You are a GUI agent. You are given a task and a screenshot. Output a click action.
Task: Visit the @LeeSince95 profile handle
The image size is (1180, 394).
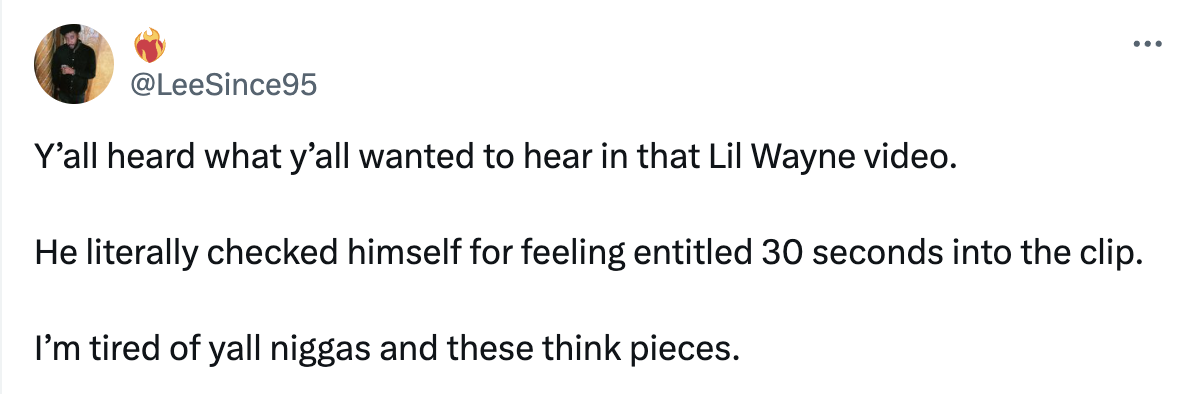224,85
